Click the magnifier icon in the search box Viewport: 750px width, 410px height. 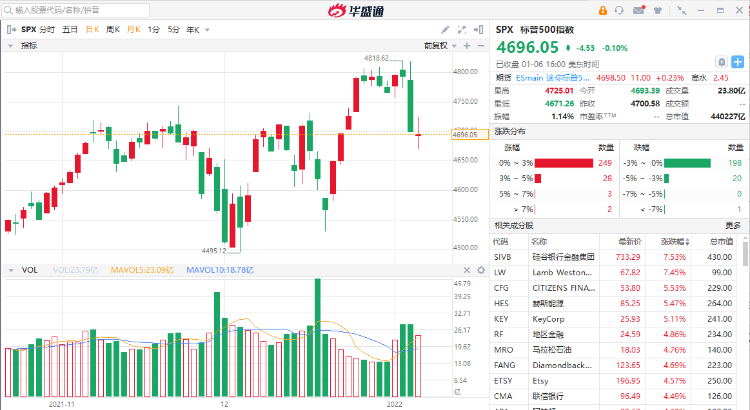tap(8, 10)
